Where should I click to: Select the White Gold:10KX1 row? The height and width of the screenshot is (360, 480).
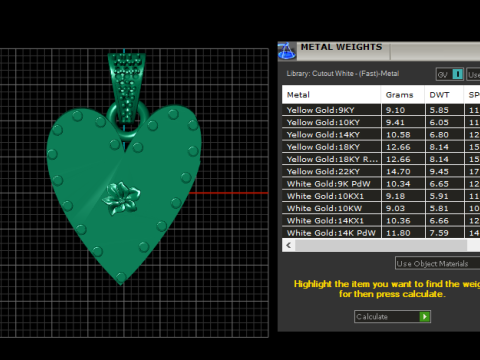click(x=381, y=196)
